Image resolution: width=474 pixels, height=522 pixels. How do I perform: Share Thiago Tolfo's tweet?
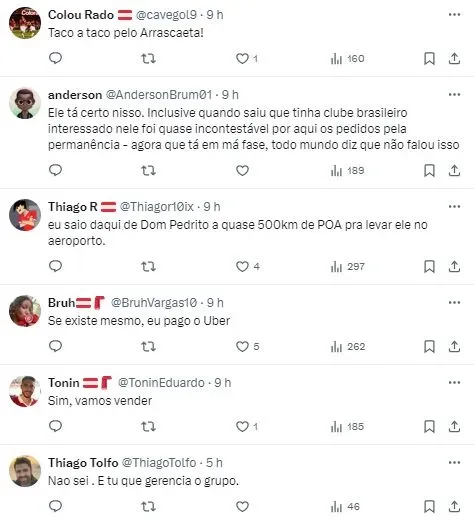click(454, 506)
